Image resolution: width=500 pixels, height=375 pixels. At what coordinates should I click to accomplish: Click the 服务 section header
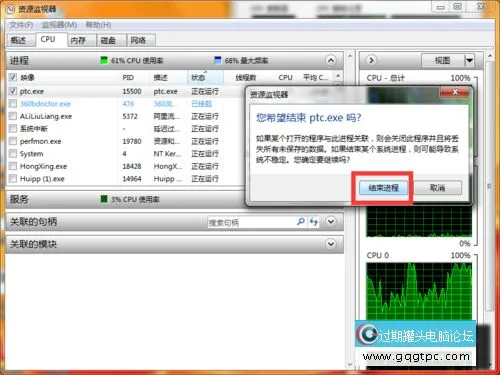[x=125, y=199]
